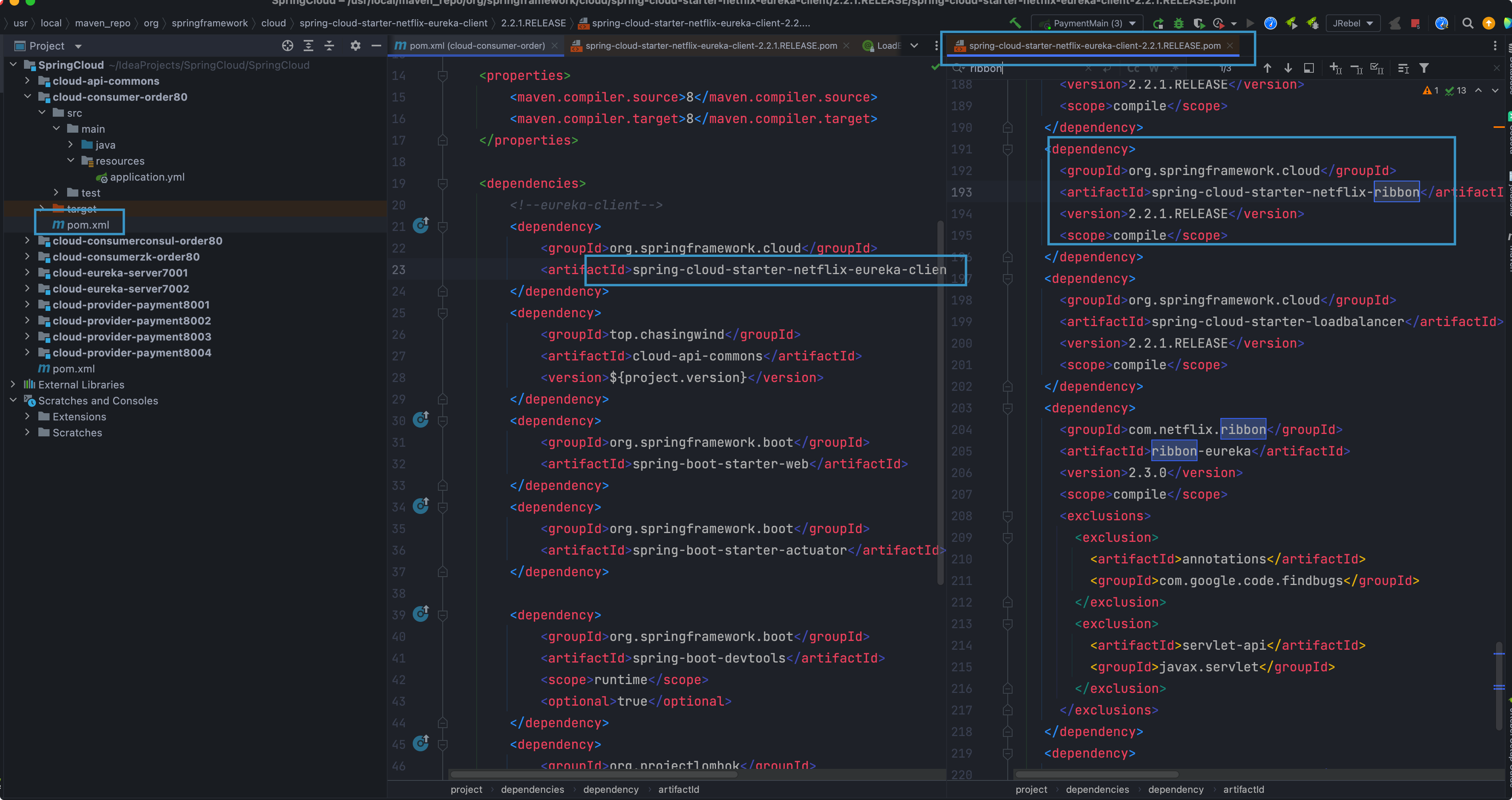Image resolution: width=1512 pixels, height=800 pixels.
Task: Click Expand All in Project panel
Action: point(308,46)
